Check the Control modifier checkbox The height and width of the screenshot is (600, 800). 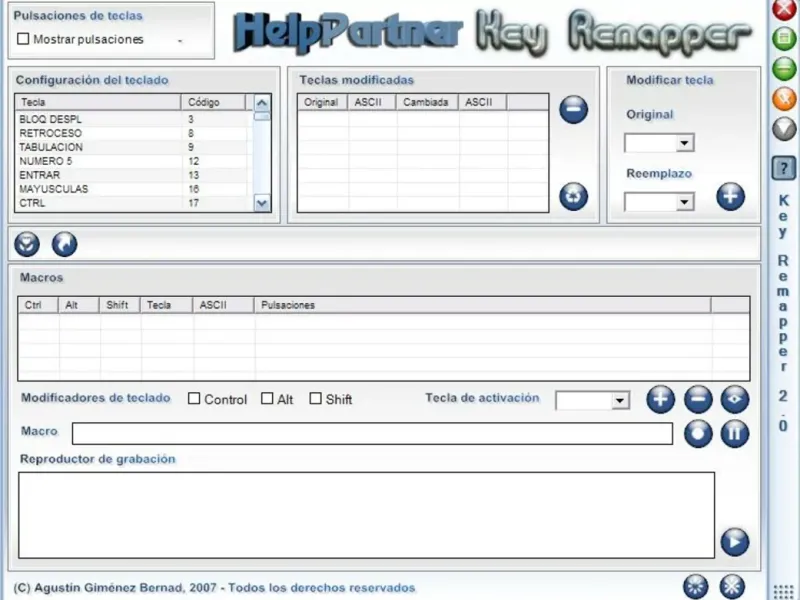(x=194, y=398)
